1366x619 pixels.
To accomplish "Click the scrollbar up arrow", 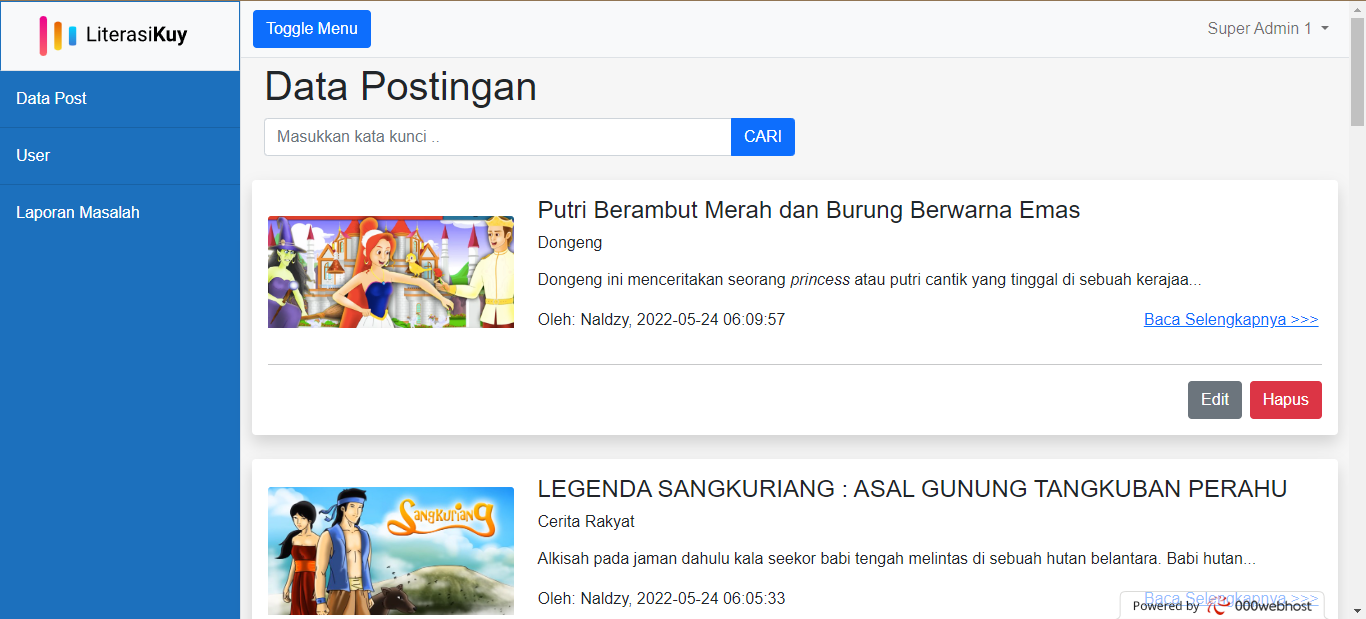I will point(1357,8).
